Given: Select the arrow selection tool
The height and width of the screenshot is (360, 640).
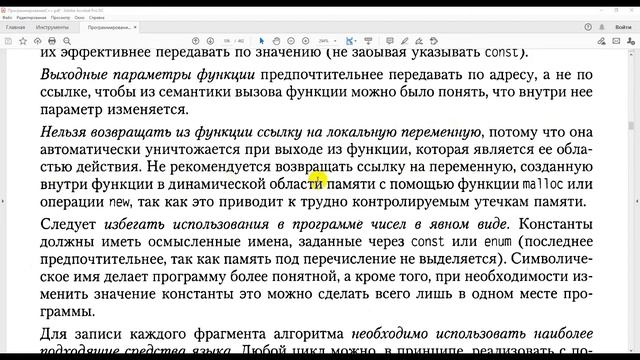Looking at the screenshot, I should click(262, 41).
